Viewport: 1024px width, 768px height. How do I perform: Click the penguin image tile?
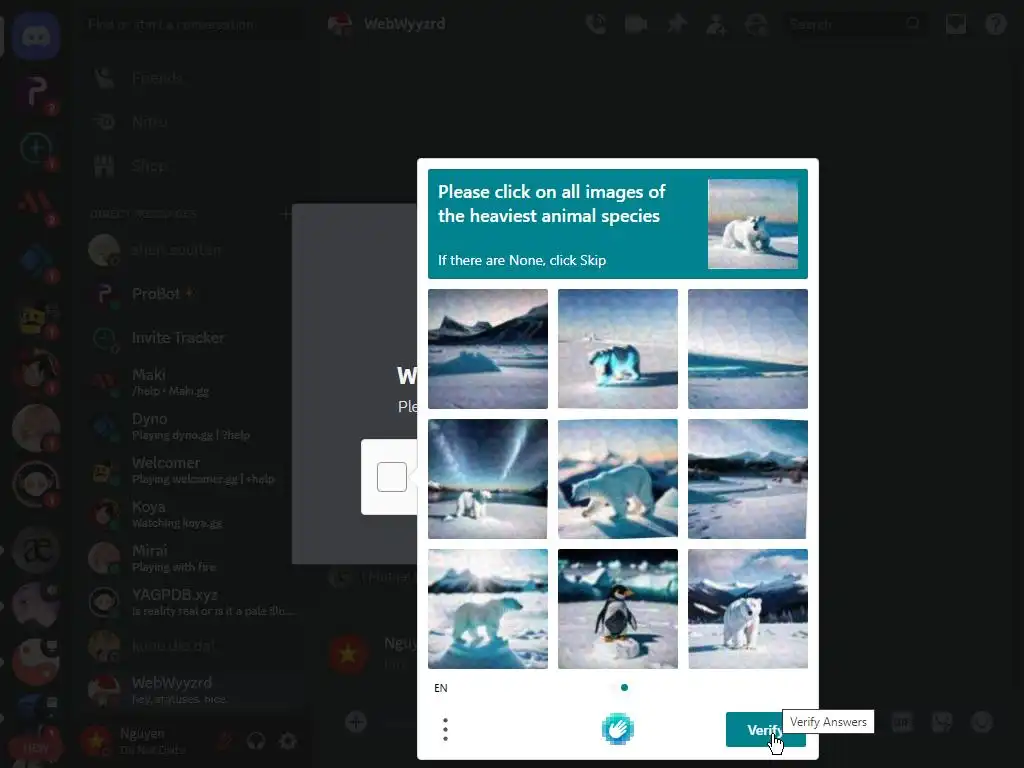click(618, 609)
